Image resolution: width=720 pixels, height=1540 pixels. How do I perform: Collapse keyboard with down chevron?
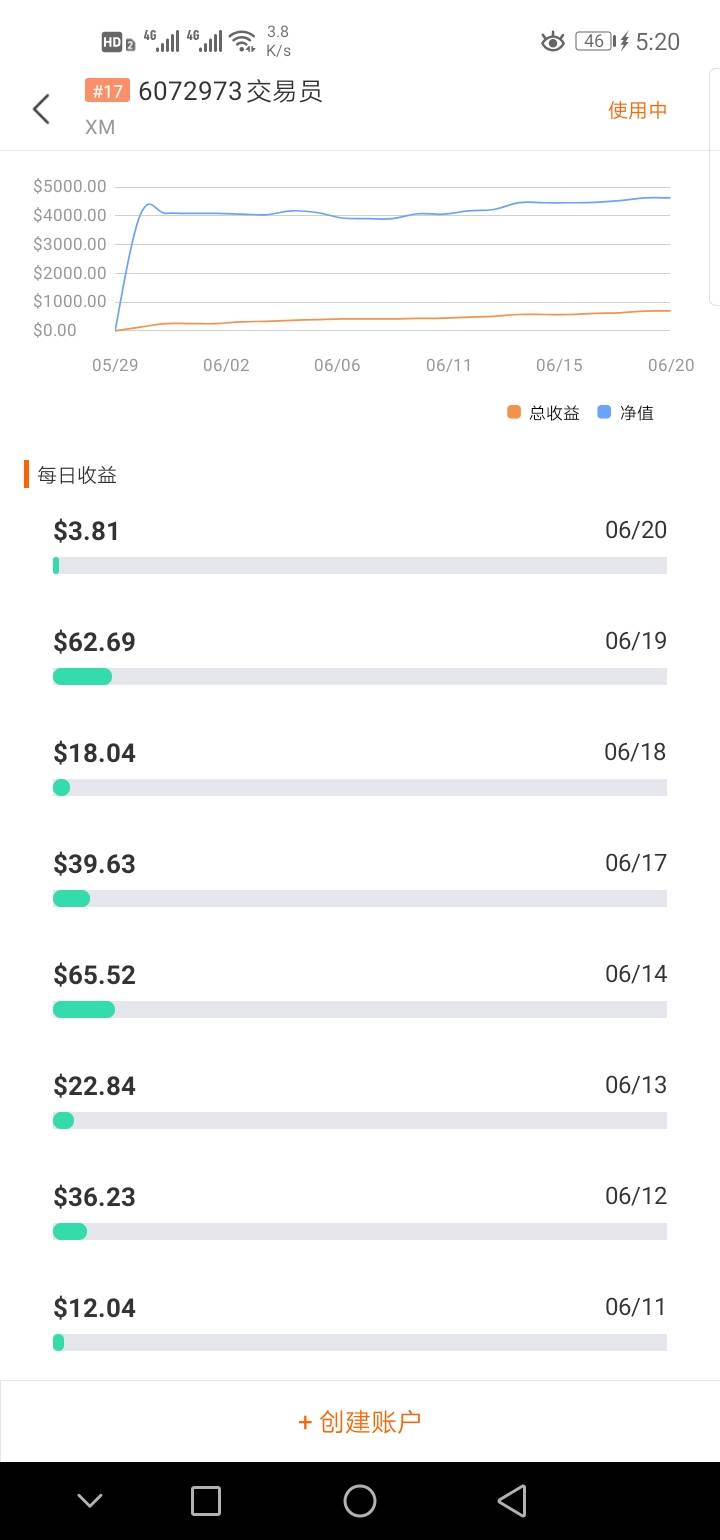coord(90,1501)
